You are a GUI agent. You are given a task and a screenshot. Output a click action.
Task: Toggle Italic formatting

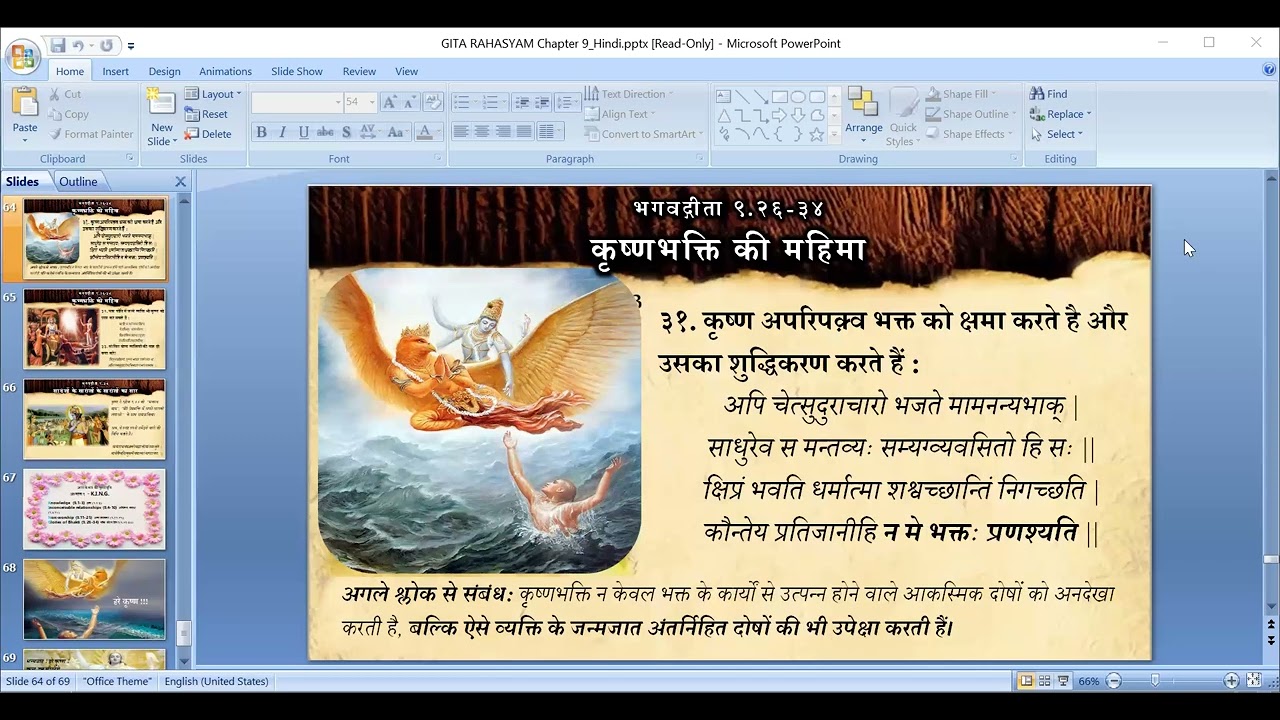tap(282, 132)
